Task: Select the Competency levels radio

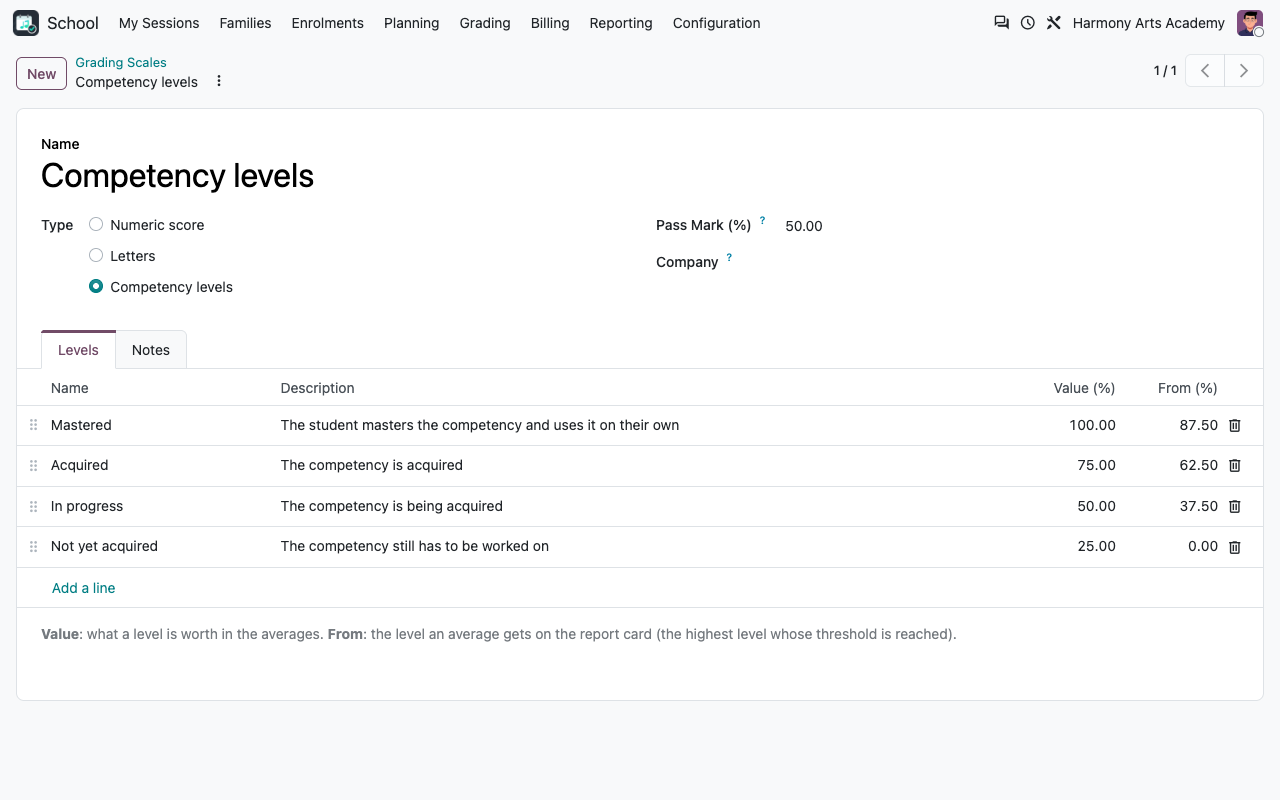Action: (96, 287)
